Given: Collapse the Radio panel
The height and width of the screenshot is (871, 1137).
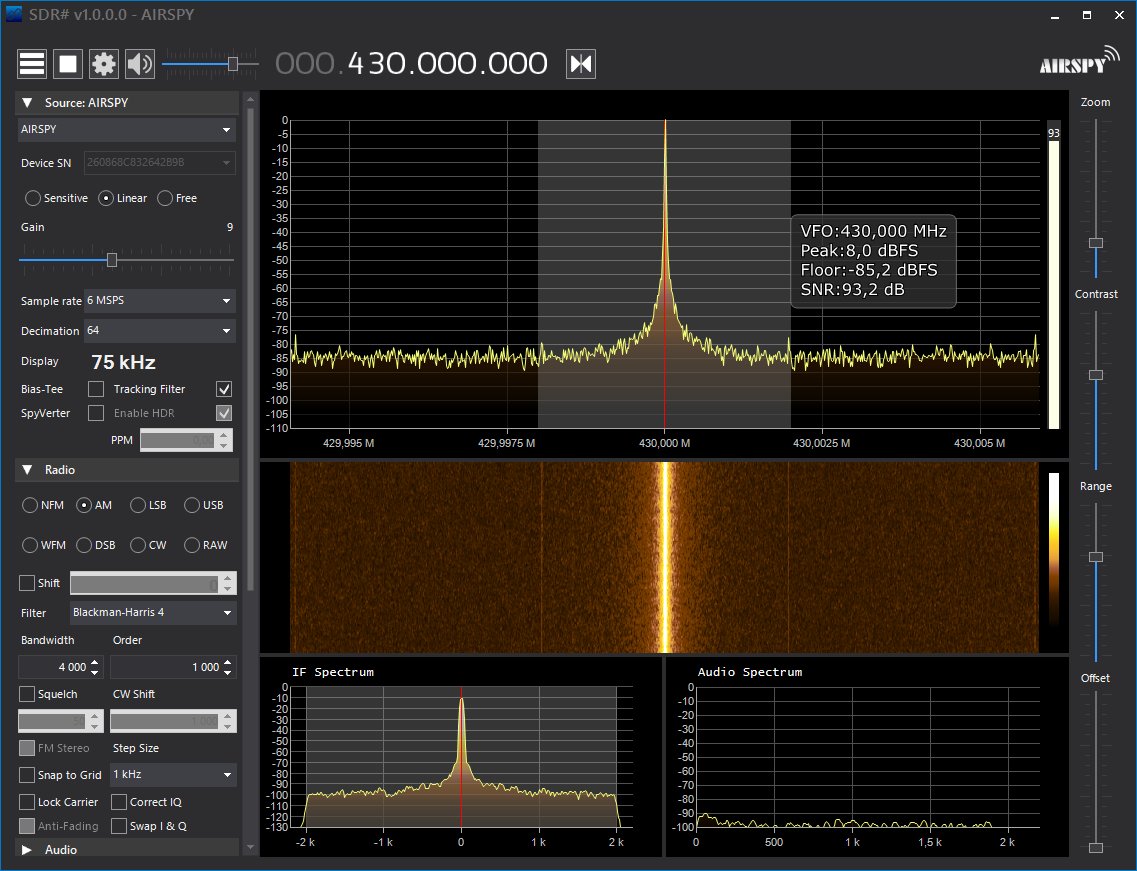Looking at the screenshot, I should click(28, 470).
